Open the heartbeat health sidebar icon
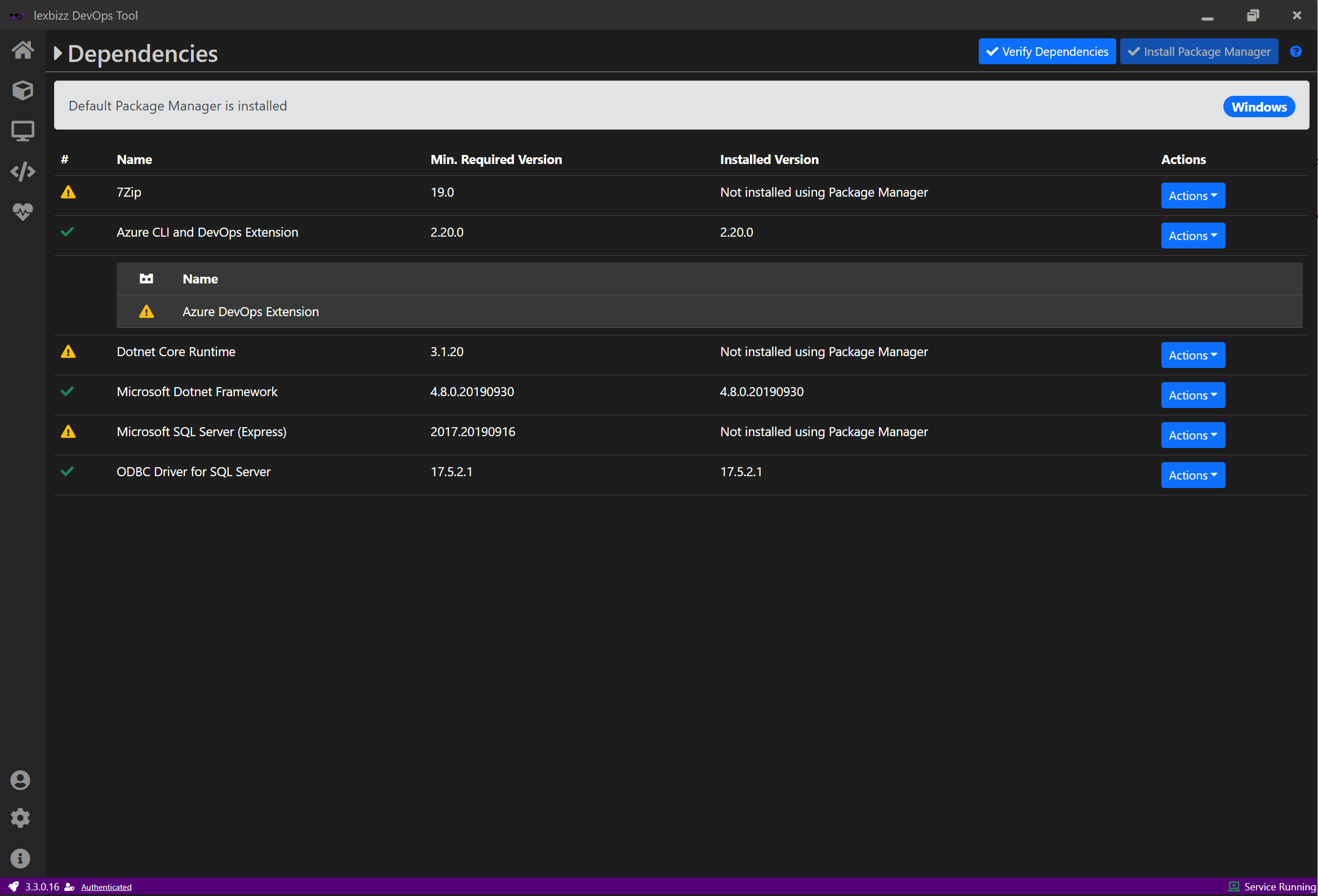Viewport: 1318px width, 896px height. 23,211
